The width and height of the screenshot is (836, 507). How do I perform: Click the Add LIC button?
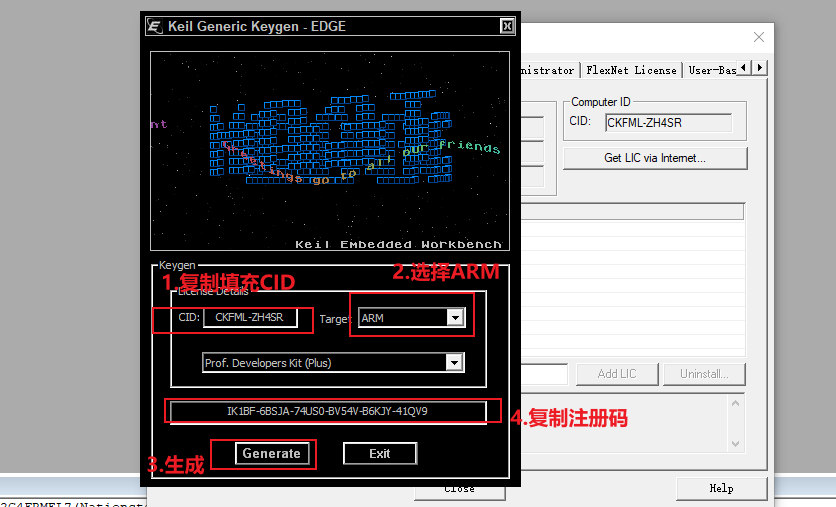click(617, 374)
